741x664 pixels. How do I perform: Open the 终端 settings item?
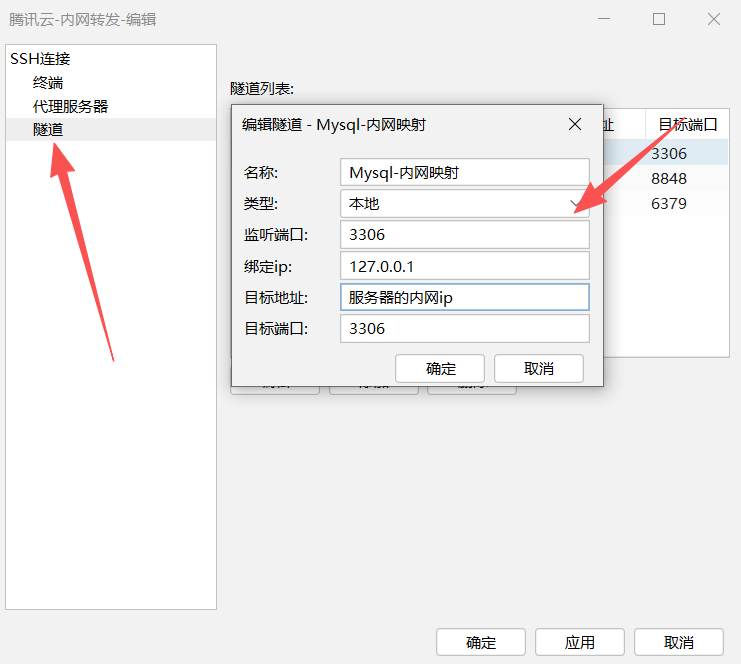(x=48, y=83)
